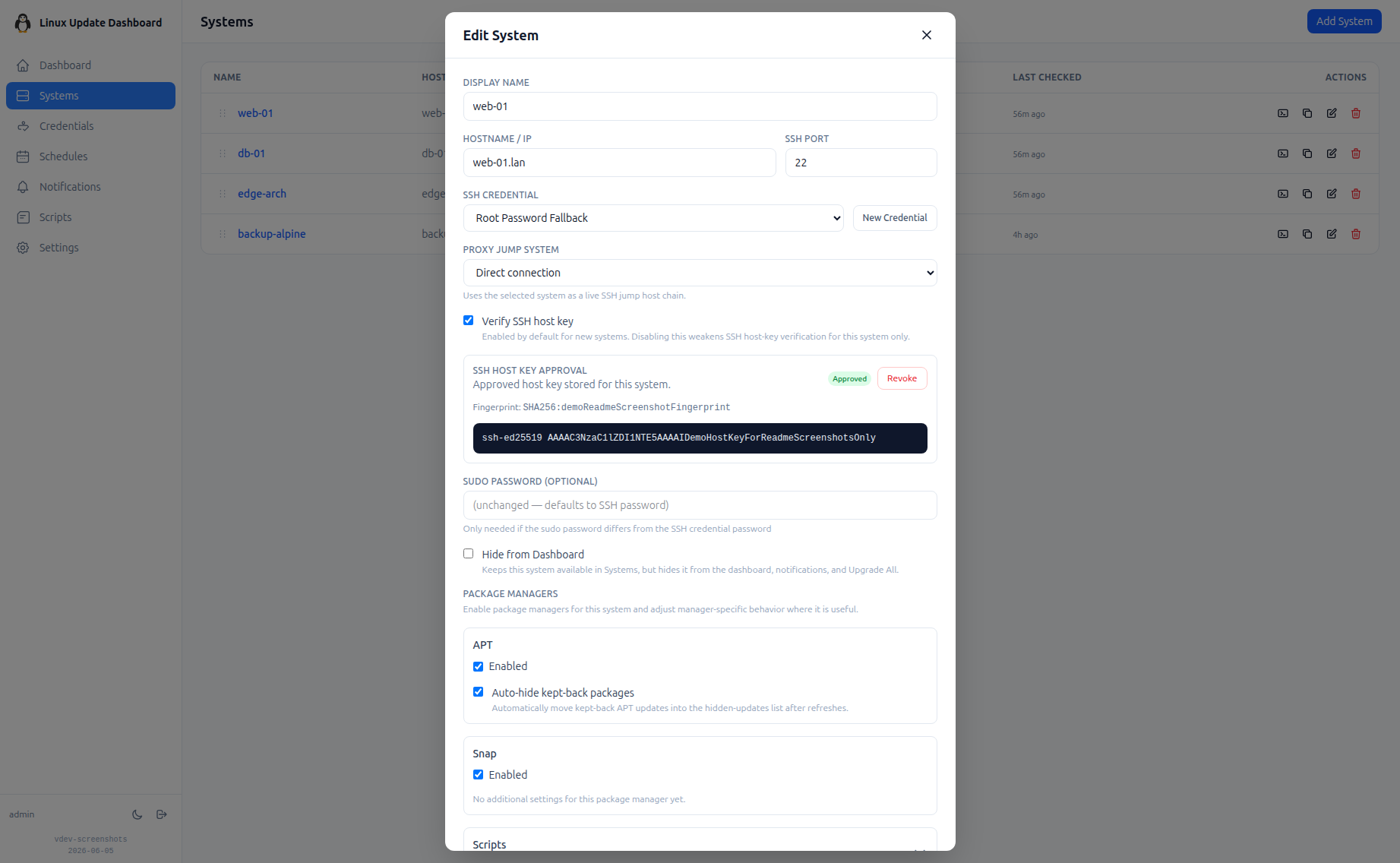The width and height of the screenshot is (1400, 863).
Task: Open the web-01 system link
Action: point(255,113)
